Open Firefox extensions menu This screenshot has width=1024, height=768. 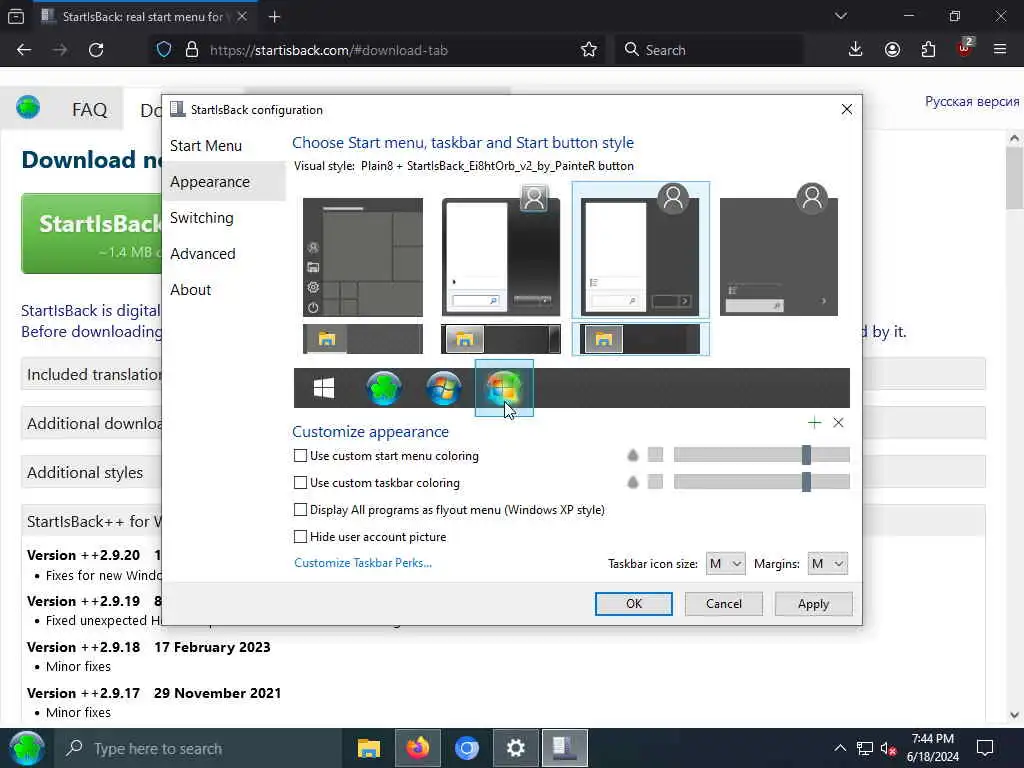point(928,50)
